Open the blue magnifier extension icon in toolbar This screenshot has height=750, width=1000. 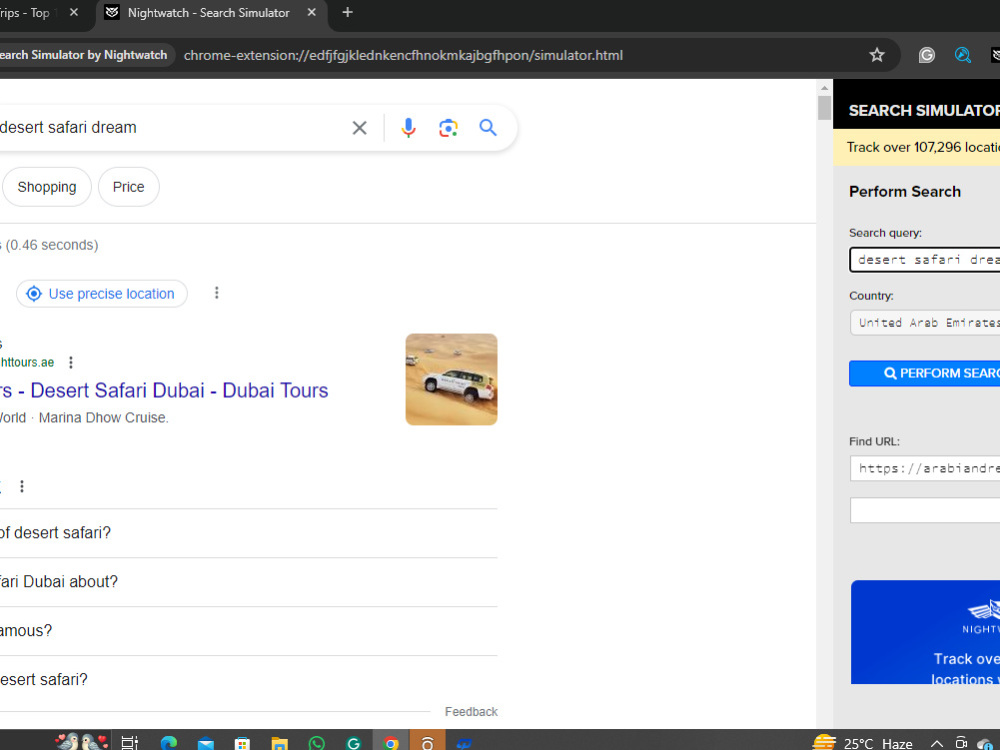(962, 55)
